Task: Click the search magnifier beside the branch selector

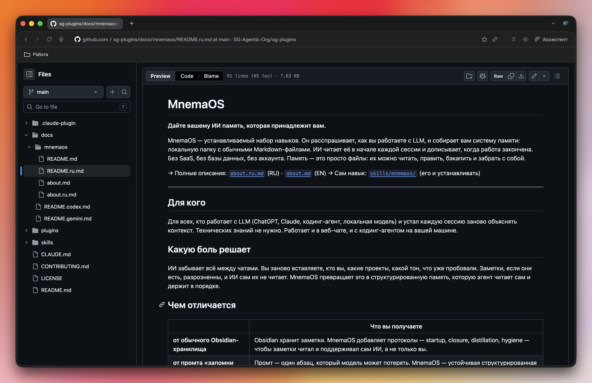Action: (124, 92)
